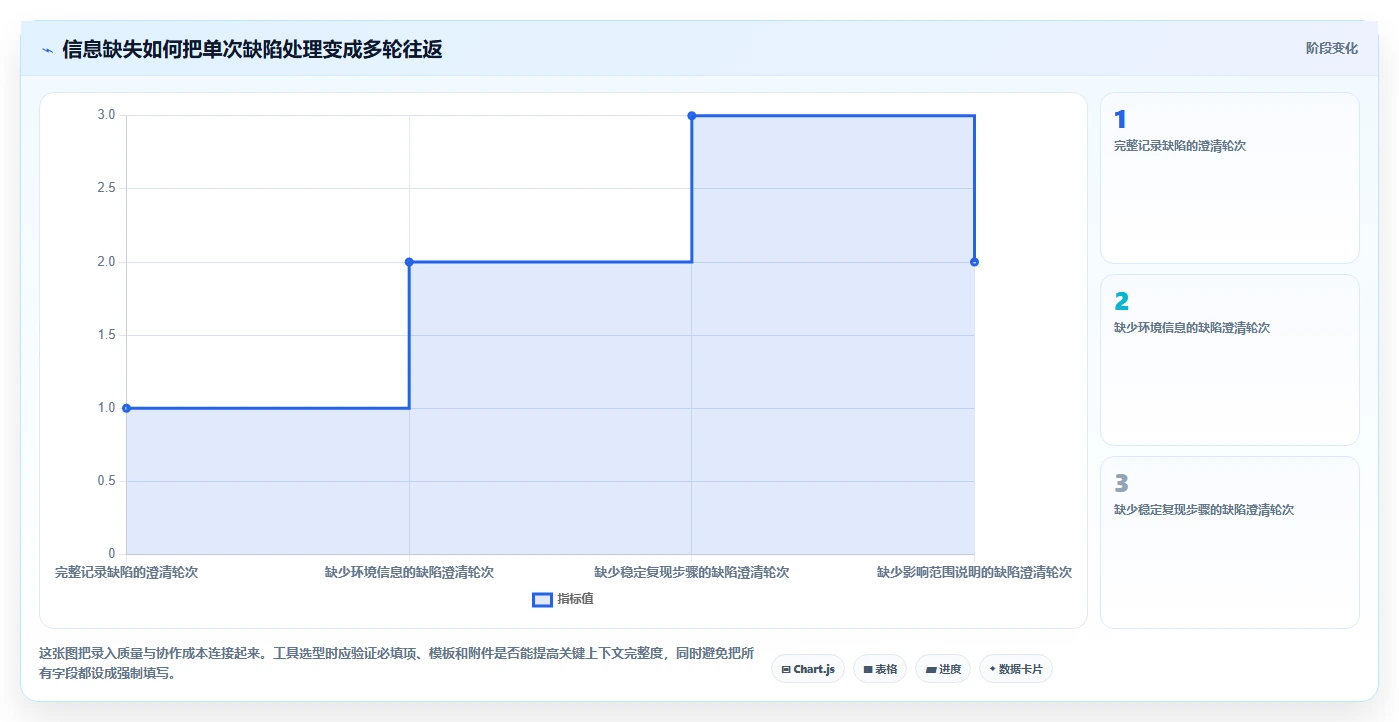The width and height of the screenshot is (1399, 722).
Task: Click the data point at 缺少环境信息 value 2.0
Action: (409, 262)
